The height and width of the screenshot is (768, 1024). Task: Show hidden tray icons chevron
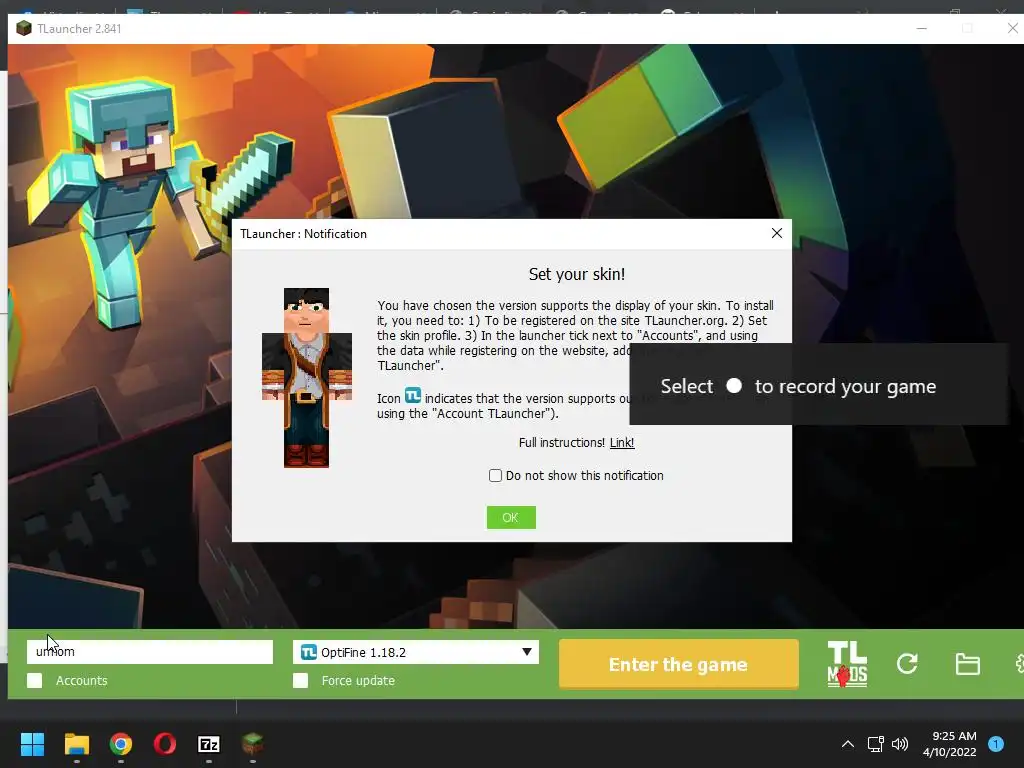click(x=848, y=744)
